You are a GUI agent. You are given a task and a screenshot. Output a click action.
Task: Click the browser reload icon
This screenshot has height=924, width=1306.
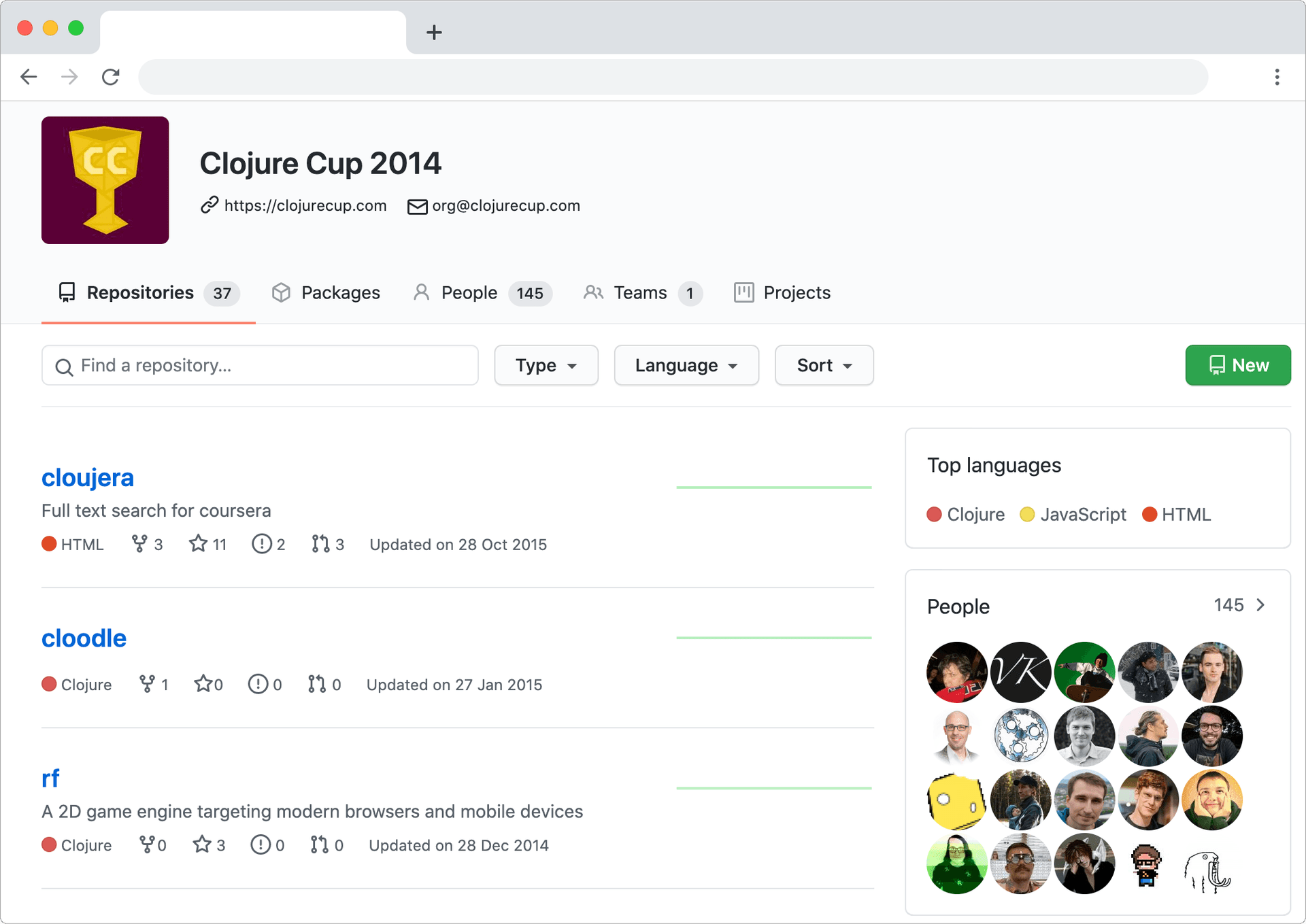(x=111, y=77)
